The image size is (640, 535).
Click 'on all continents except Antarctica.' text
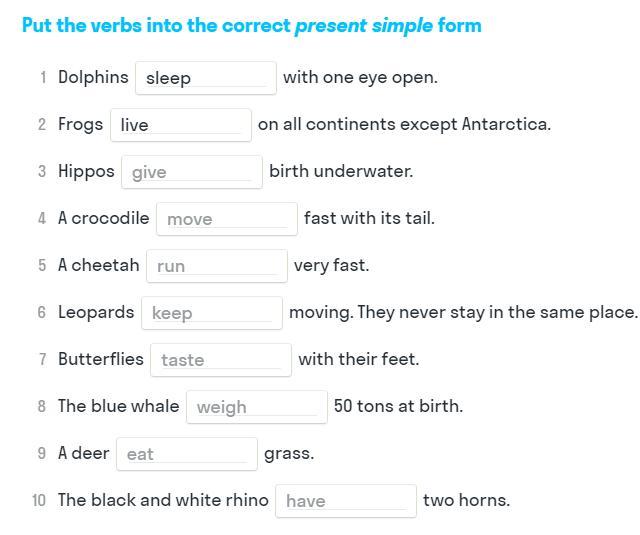pos(404,124)
